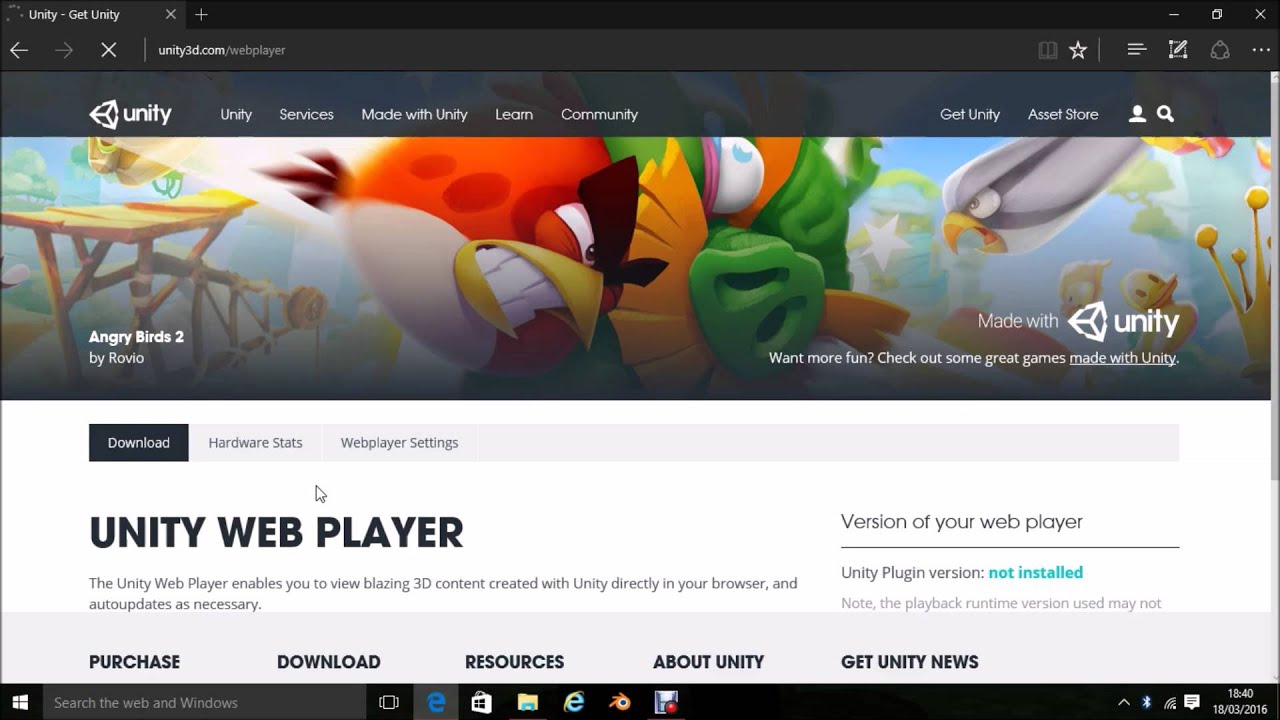1280x720 pixels.
Task: Open site search magnifier icon
Action: pyautogui.click(x=1165, y=114)
